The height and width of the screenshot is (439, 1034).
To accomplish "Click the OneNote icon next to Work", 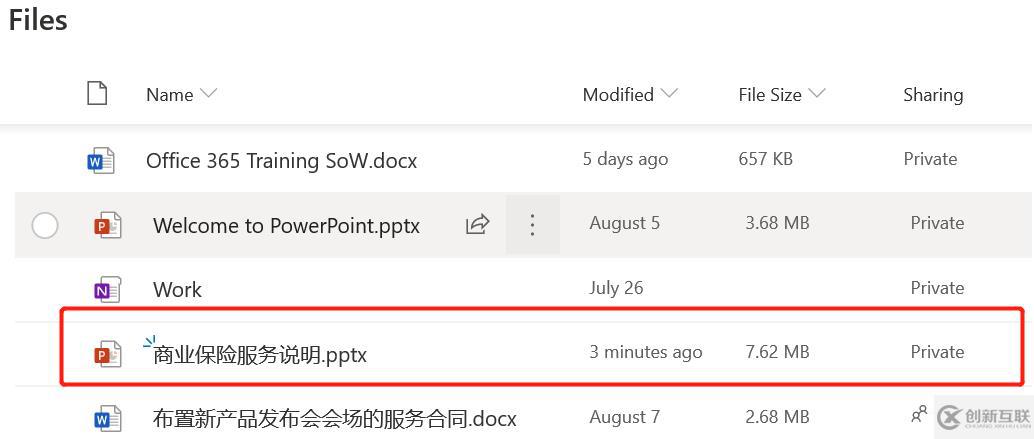I will click(107, 290).
